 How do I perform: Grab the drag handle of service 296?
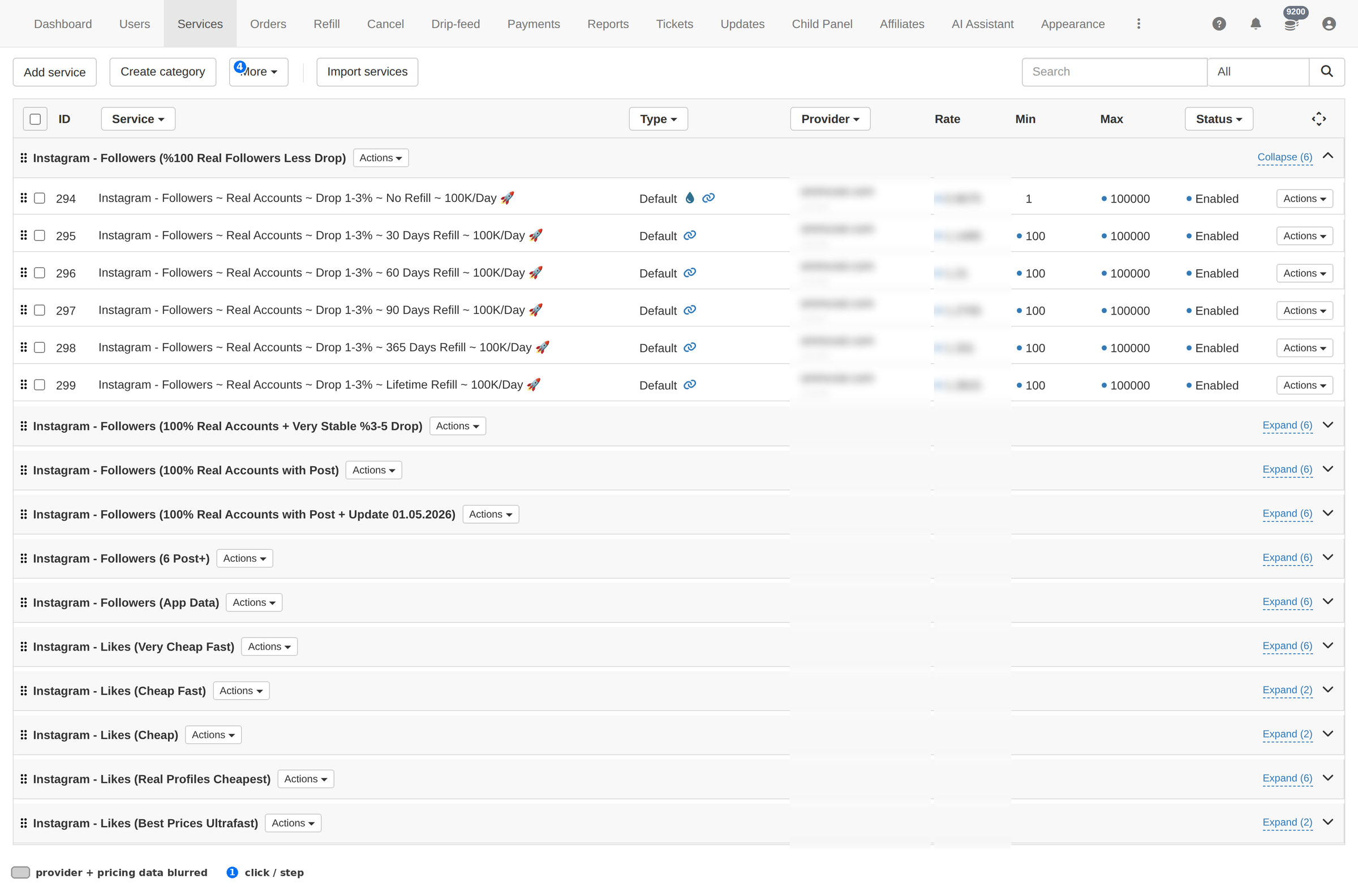(23, 273)
